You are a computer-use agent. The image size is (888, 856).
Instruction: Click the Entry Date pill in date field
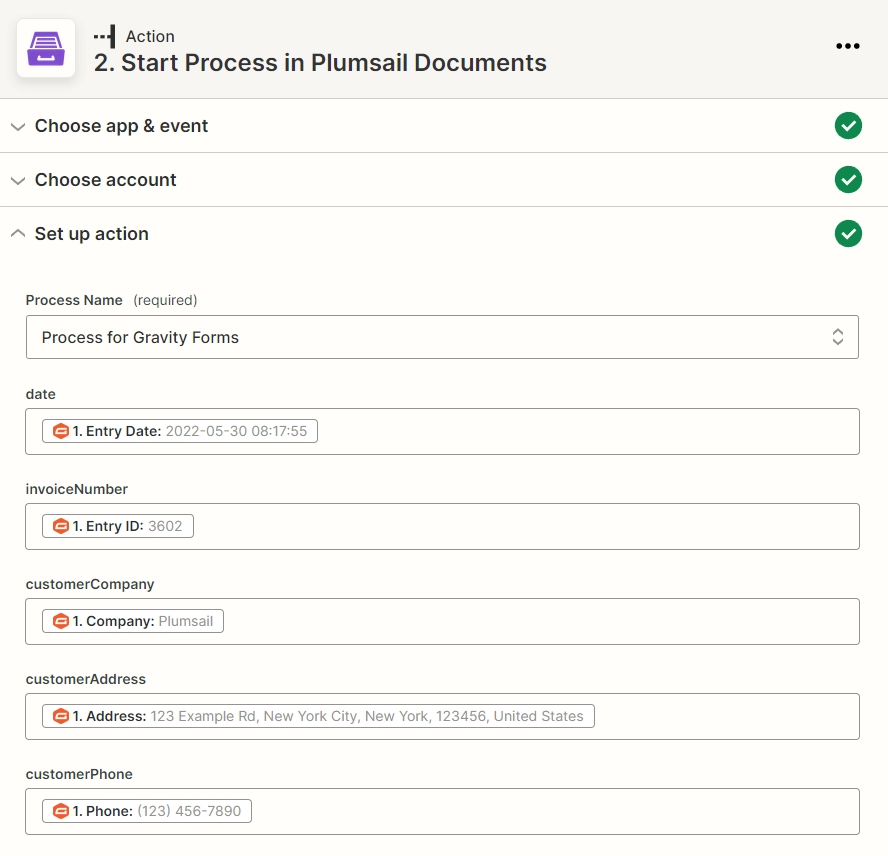pyautogui.click(x=180, y=431)
